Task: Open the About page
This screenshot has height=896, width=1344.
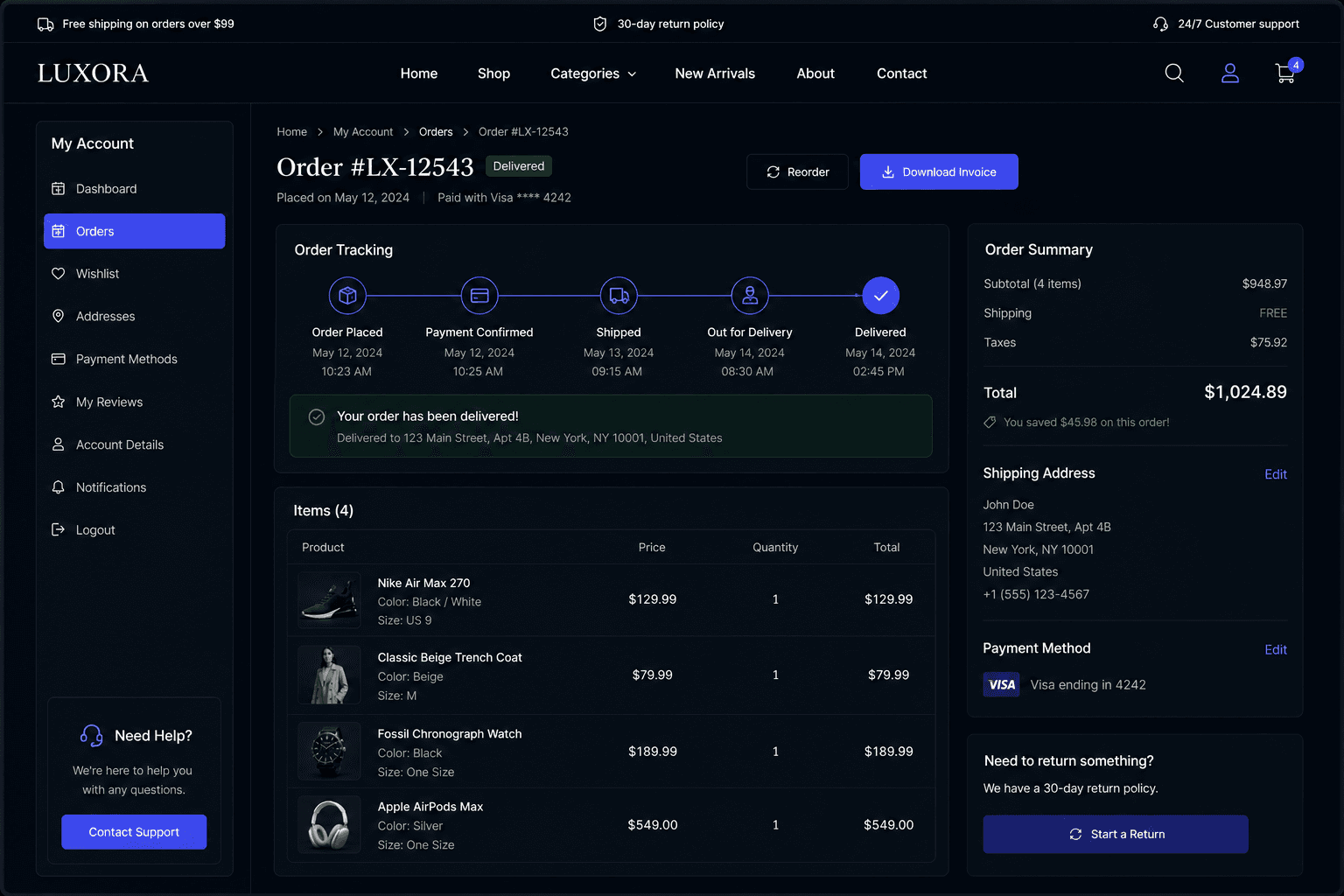Action: (815, 73)
